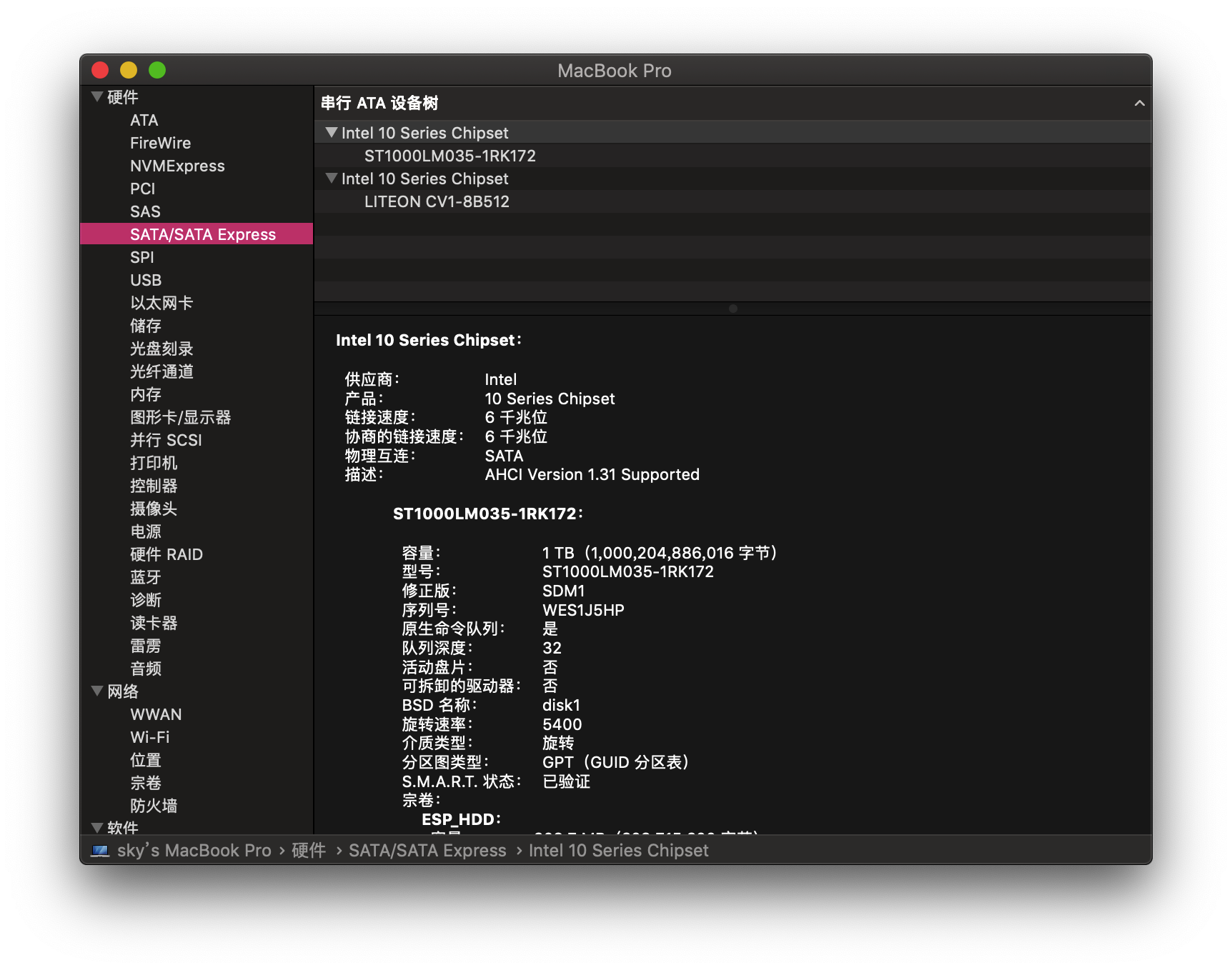Screen dimensions: 1232x970
Task: Choose SAS in the sidebar
Action: [145, 211]
